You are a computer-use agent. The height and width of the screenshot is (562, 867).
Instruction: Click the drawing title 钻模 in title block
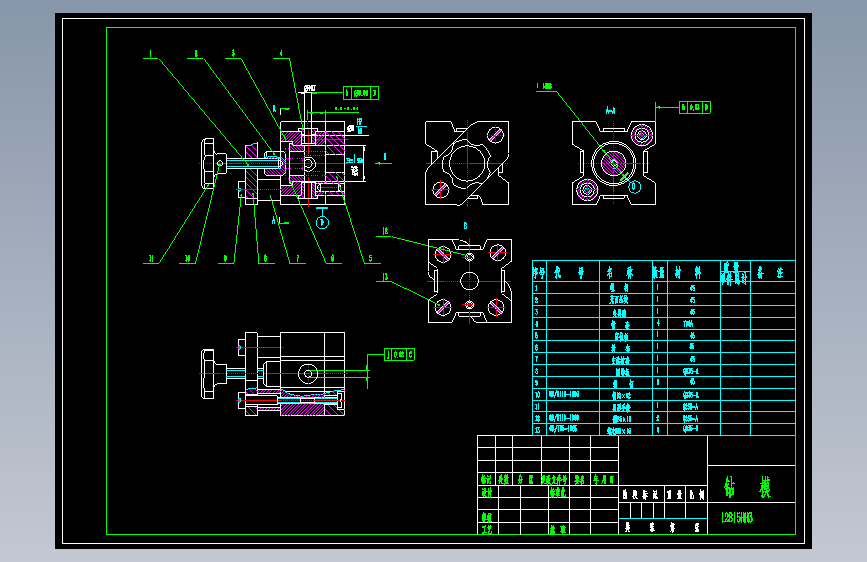(748, 487)
